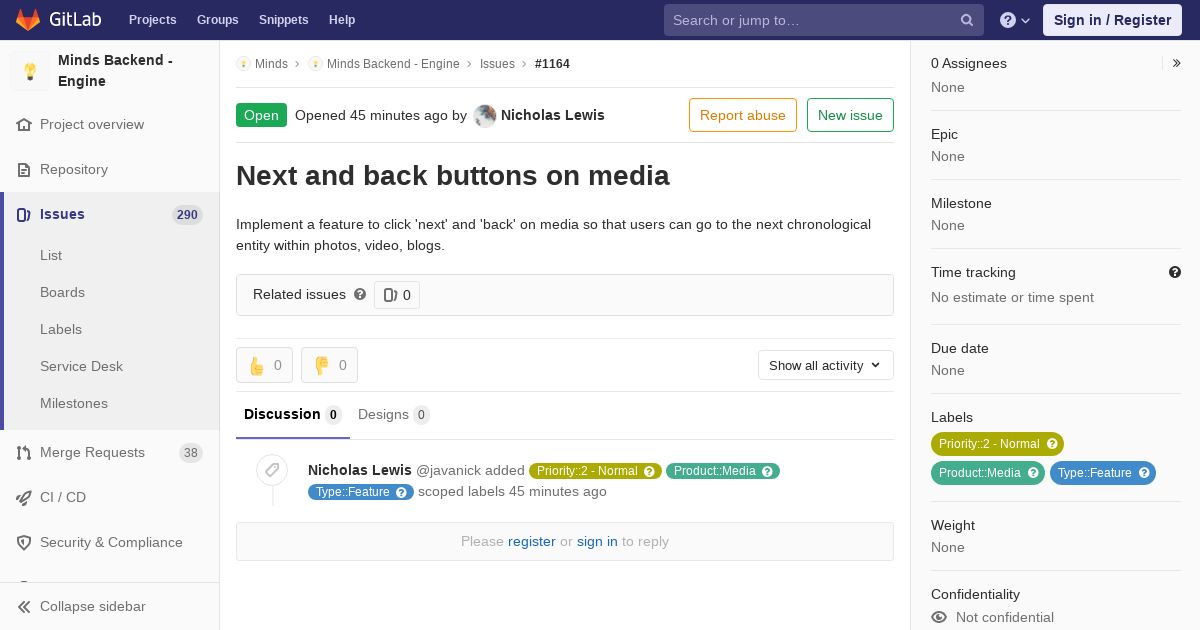Image resolution: width=1200 pixels, height=630 pixels.
Task: Click the Time tracking help icon
Action: 1175,272
